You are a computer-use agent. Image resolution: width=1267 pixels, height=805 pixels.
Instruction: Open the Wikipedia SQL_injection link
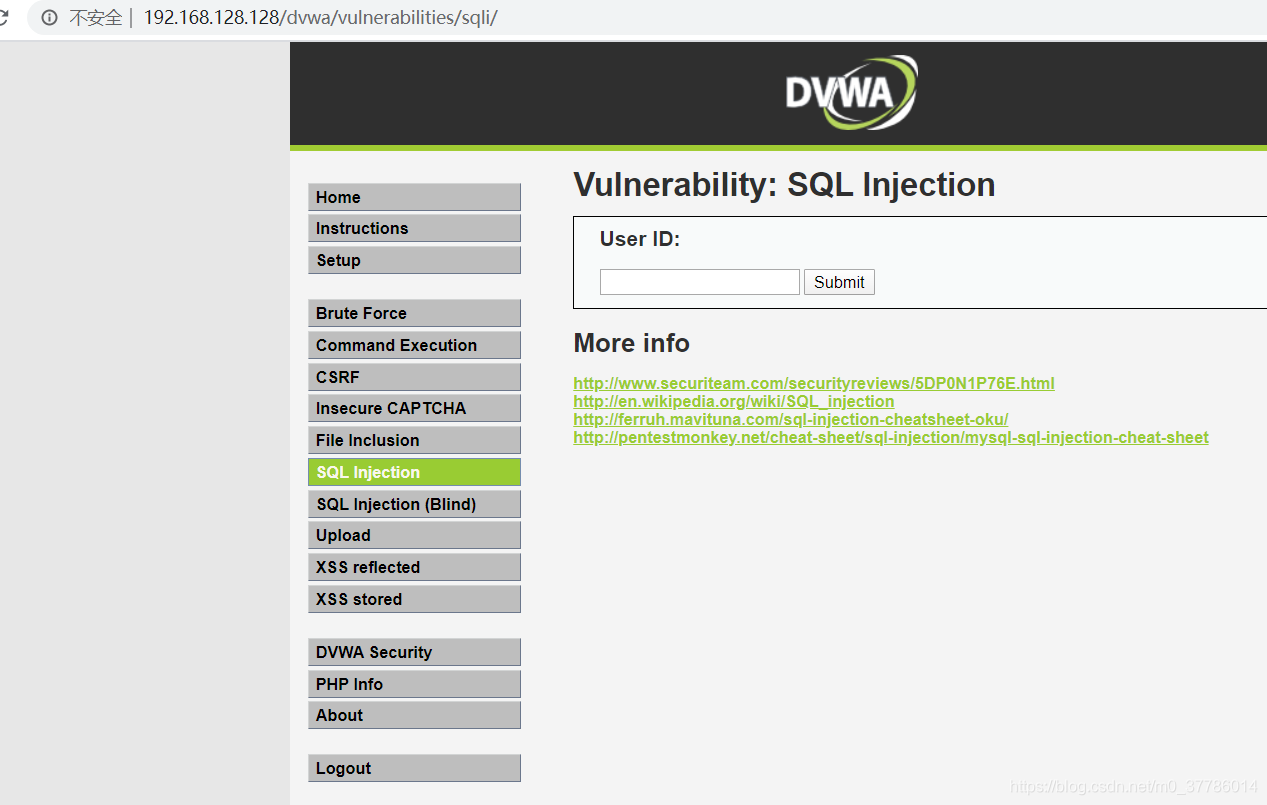tap(734, 401)
